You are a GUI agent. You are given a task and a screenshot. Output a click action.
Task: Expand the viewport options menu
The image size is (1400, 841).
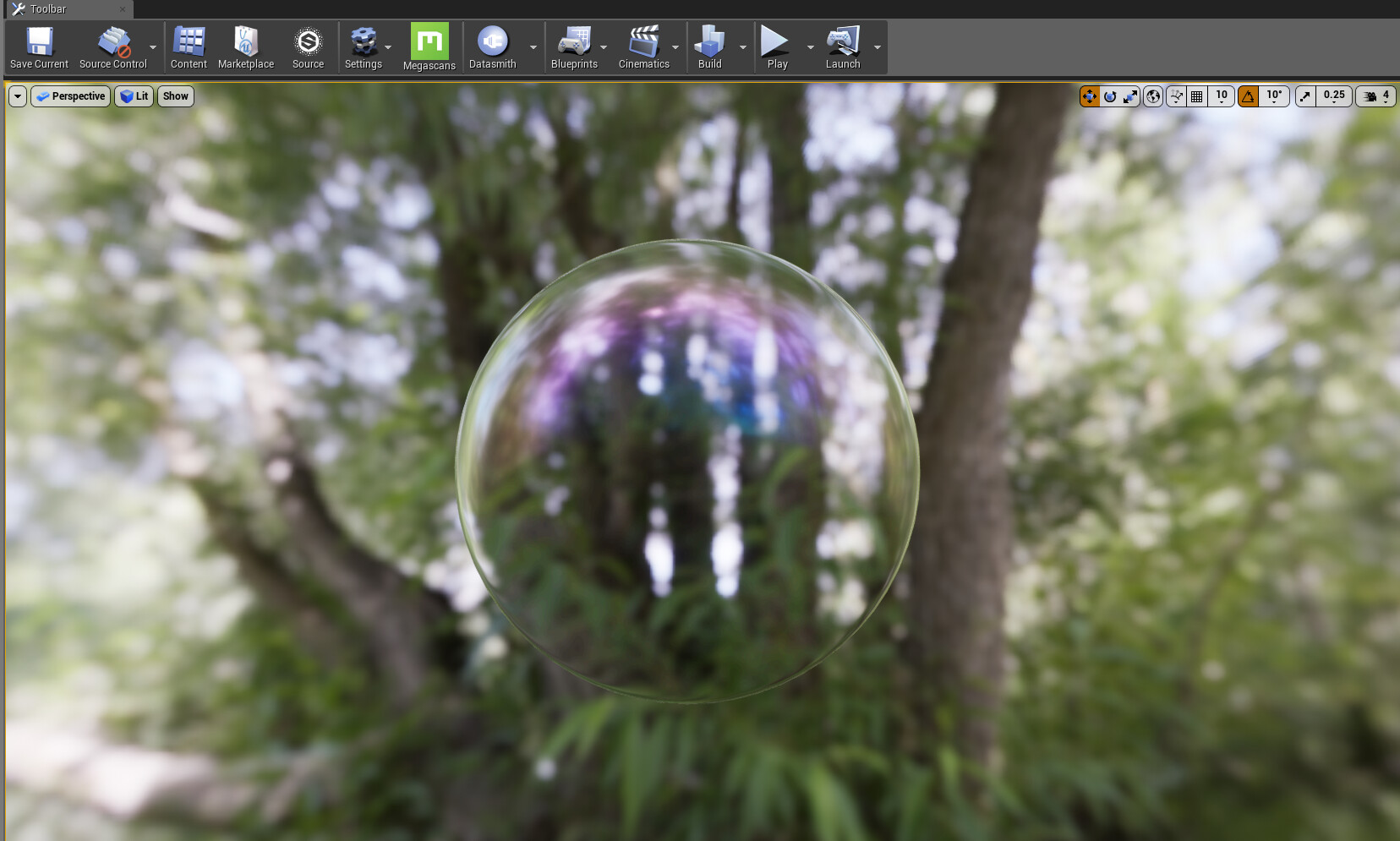tap(17, 96)
